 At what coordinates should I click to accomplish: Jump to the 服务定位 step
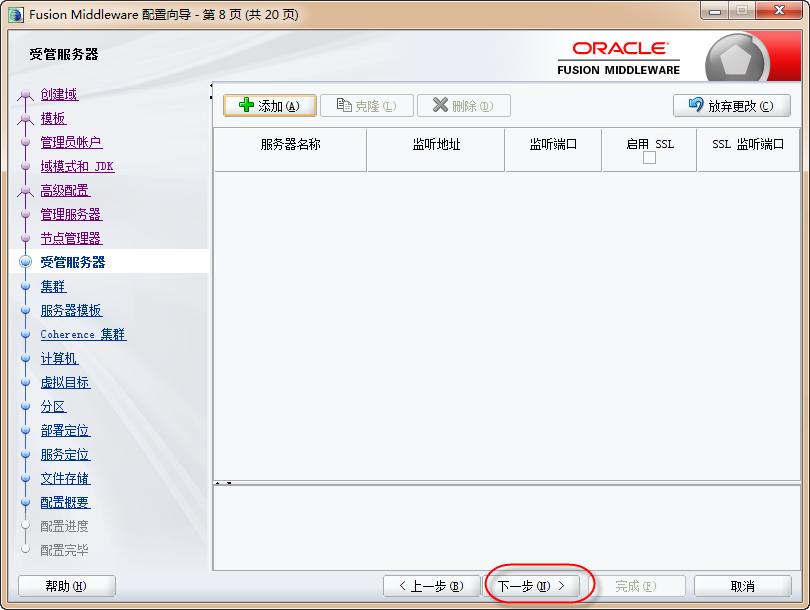pyautogui.click(x=65, y=455)
